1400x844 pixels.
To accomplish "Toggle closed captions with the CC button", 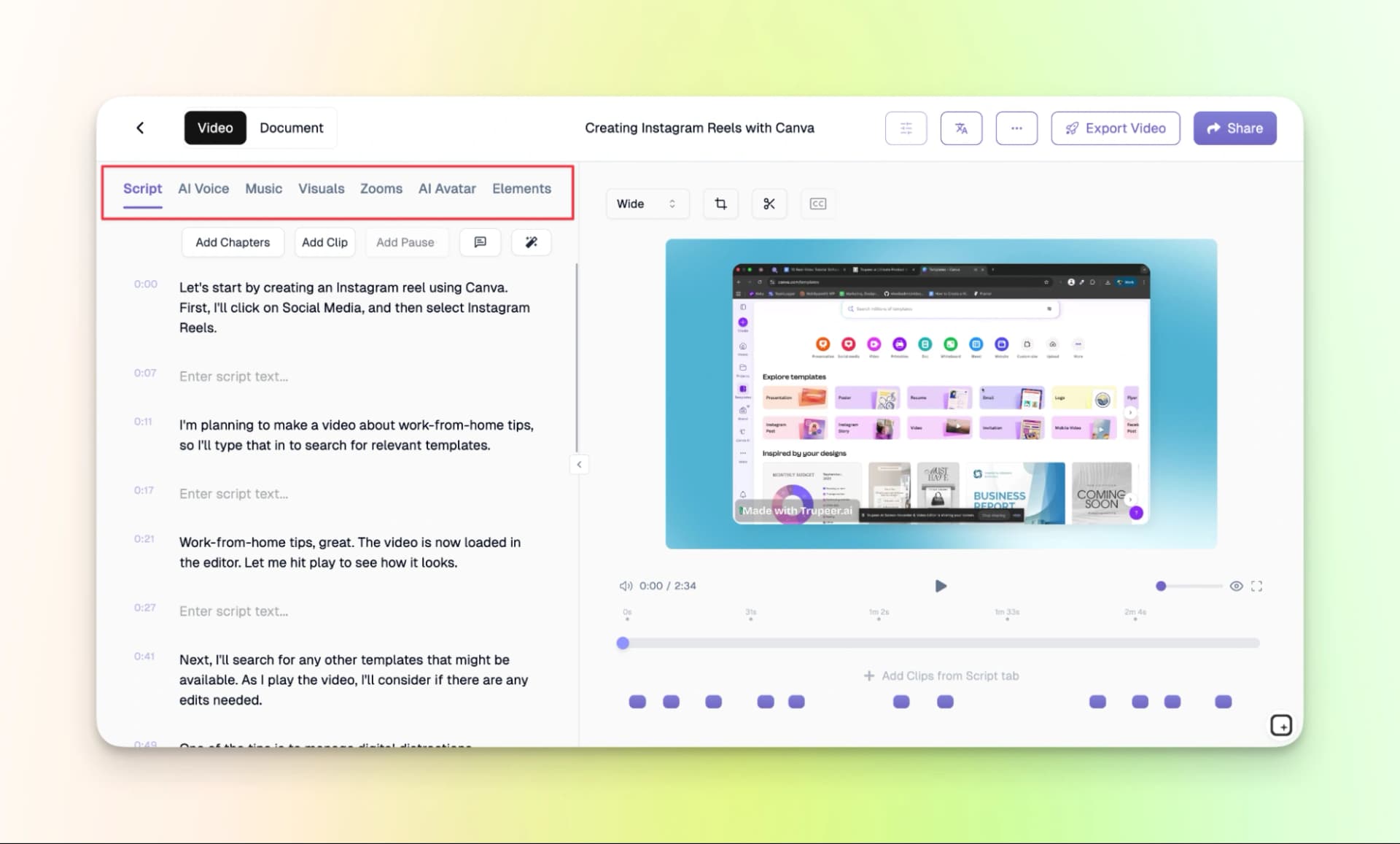I will (x=817, y=204).
